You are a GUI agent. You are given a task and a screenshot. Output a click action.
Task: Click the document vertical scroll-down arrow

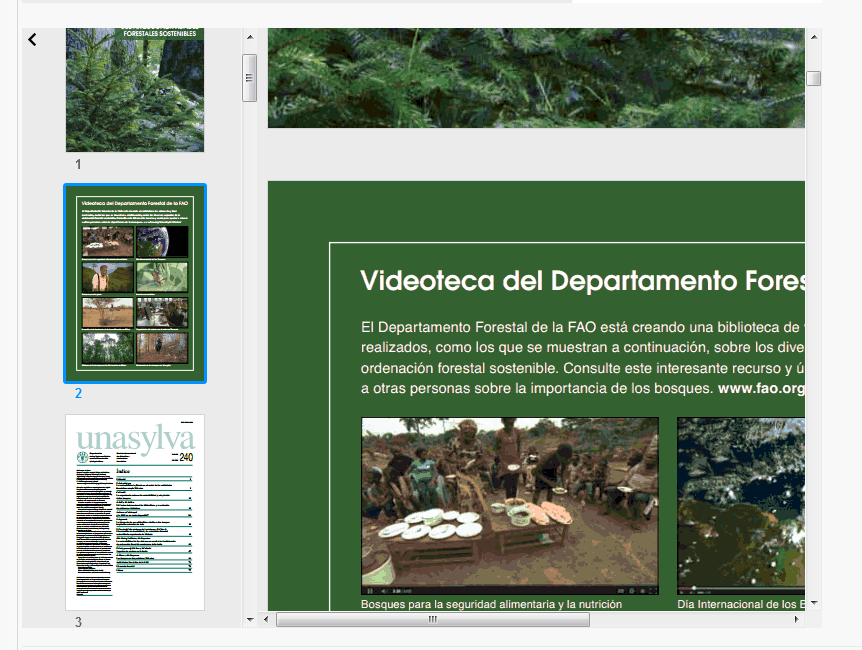click(x=814, y=603)
